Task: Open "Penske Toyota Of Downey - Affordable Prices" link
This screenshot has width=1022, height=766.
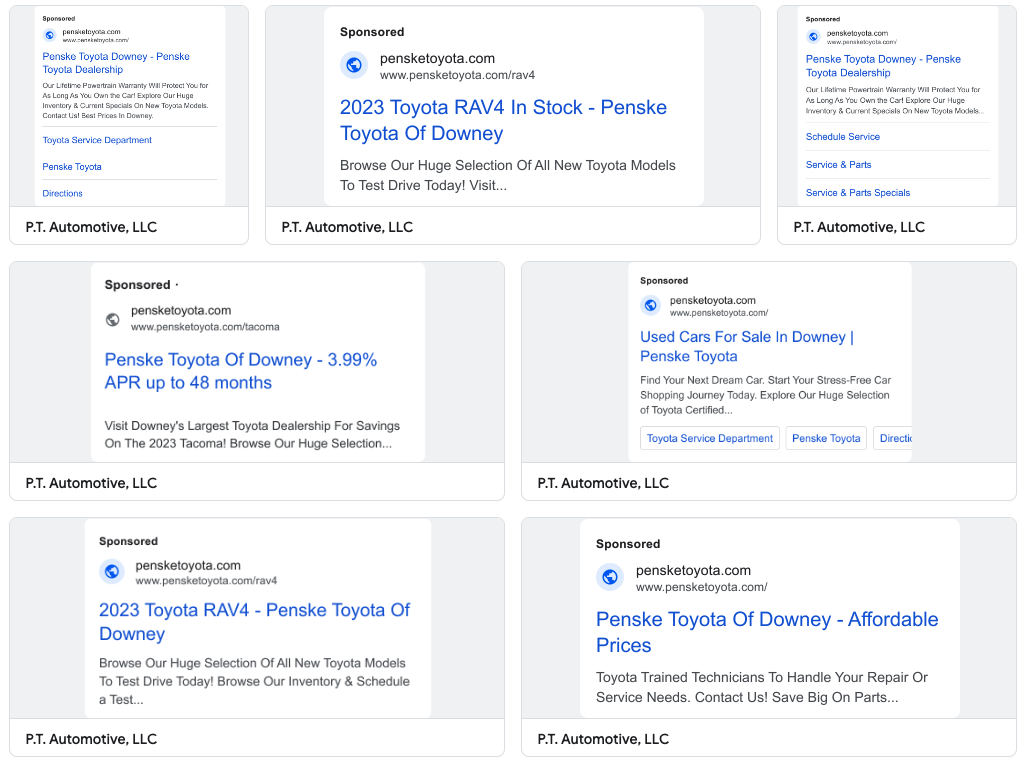Action: (766, 632)
